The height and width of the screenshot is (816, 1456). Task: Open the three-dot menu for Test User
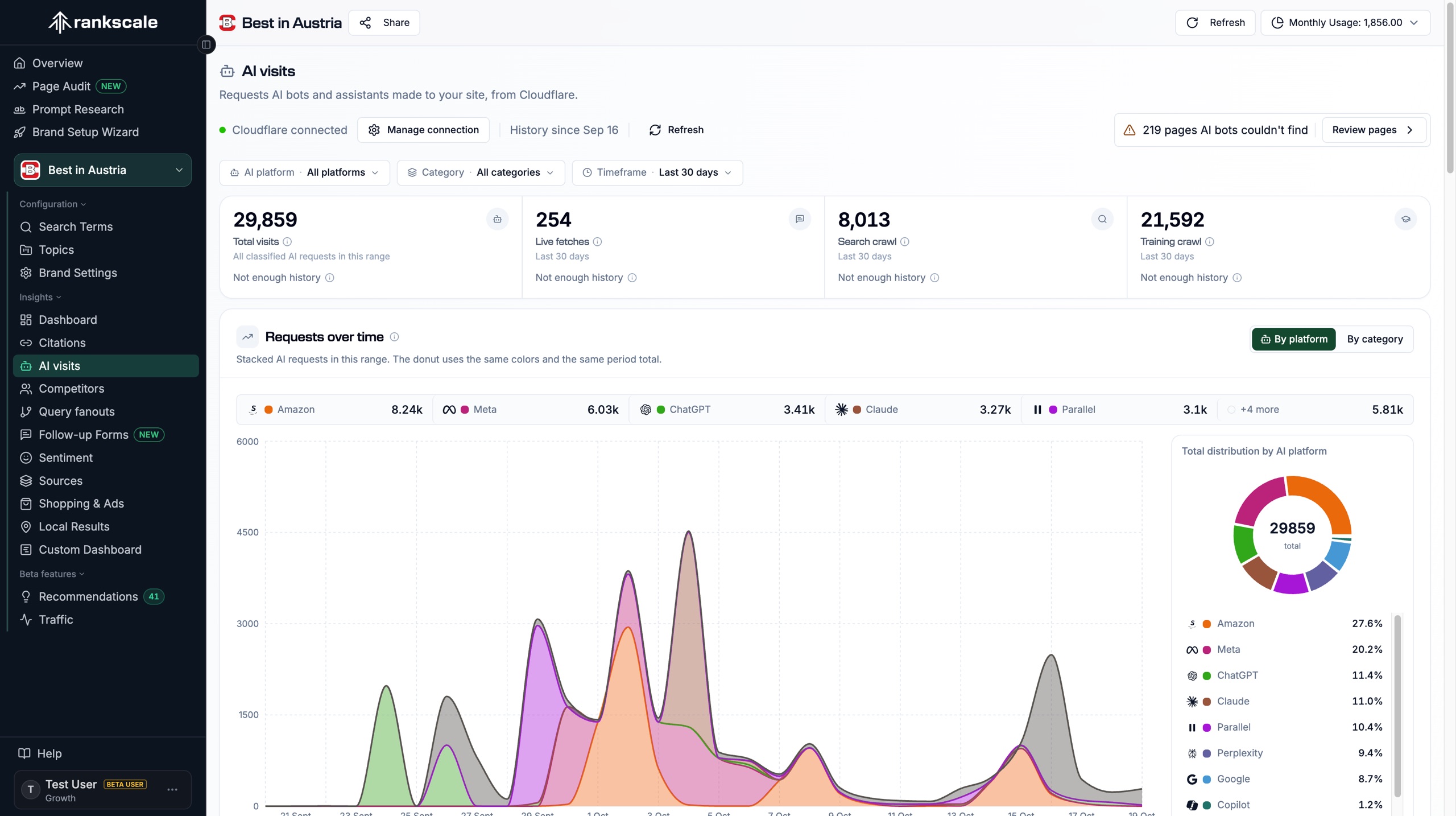point(172,790)
